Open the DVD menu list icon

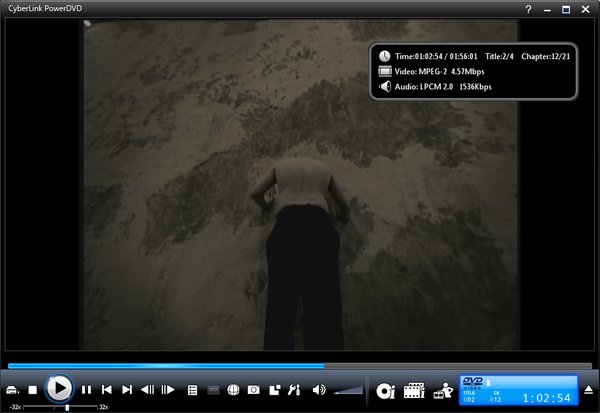pyautogui.click(x=192, y=390)
